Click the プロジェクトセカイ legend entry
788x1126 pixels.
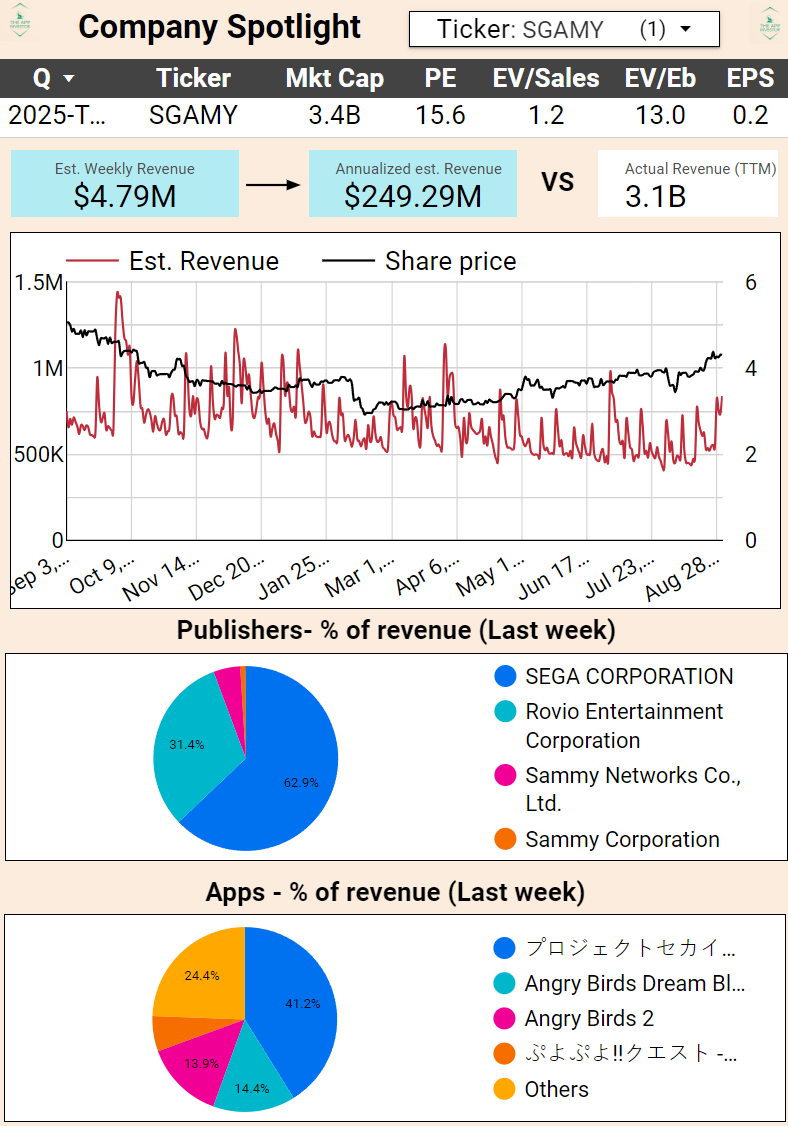[x=615, y=948]
